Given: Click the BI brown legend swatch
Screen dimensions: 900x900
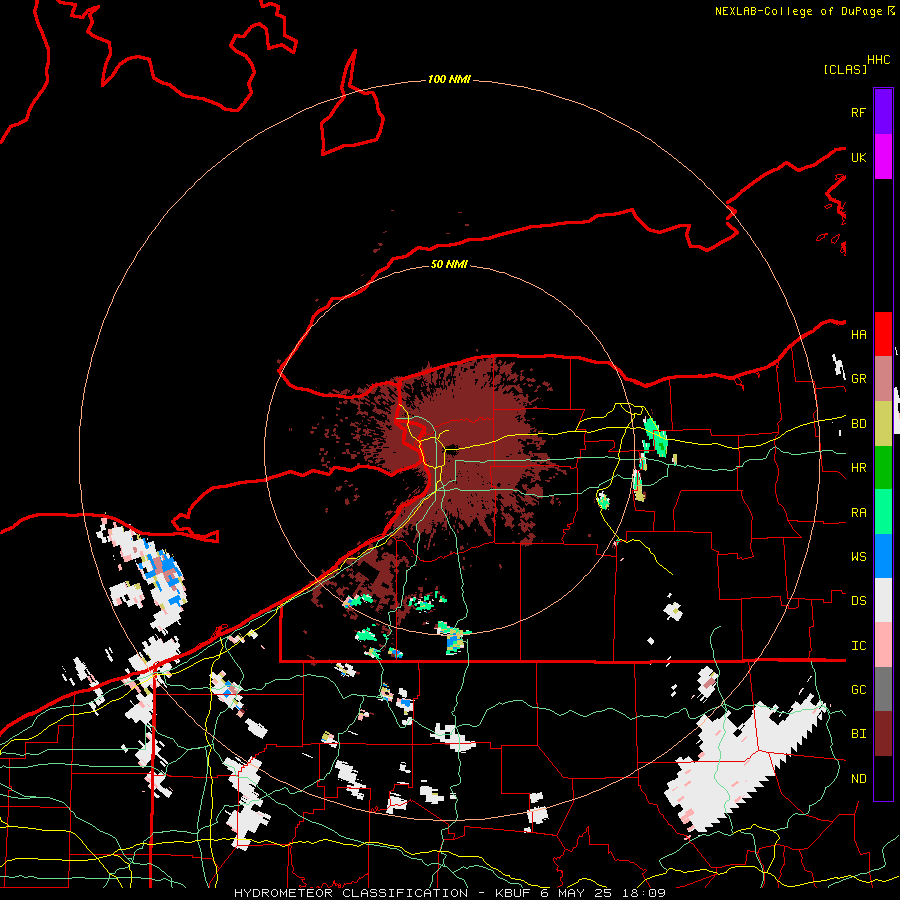Looking at the screenshot, I should pyautogui.click(x=883, y=734).
